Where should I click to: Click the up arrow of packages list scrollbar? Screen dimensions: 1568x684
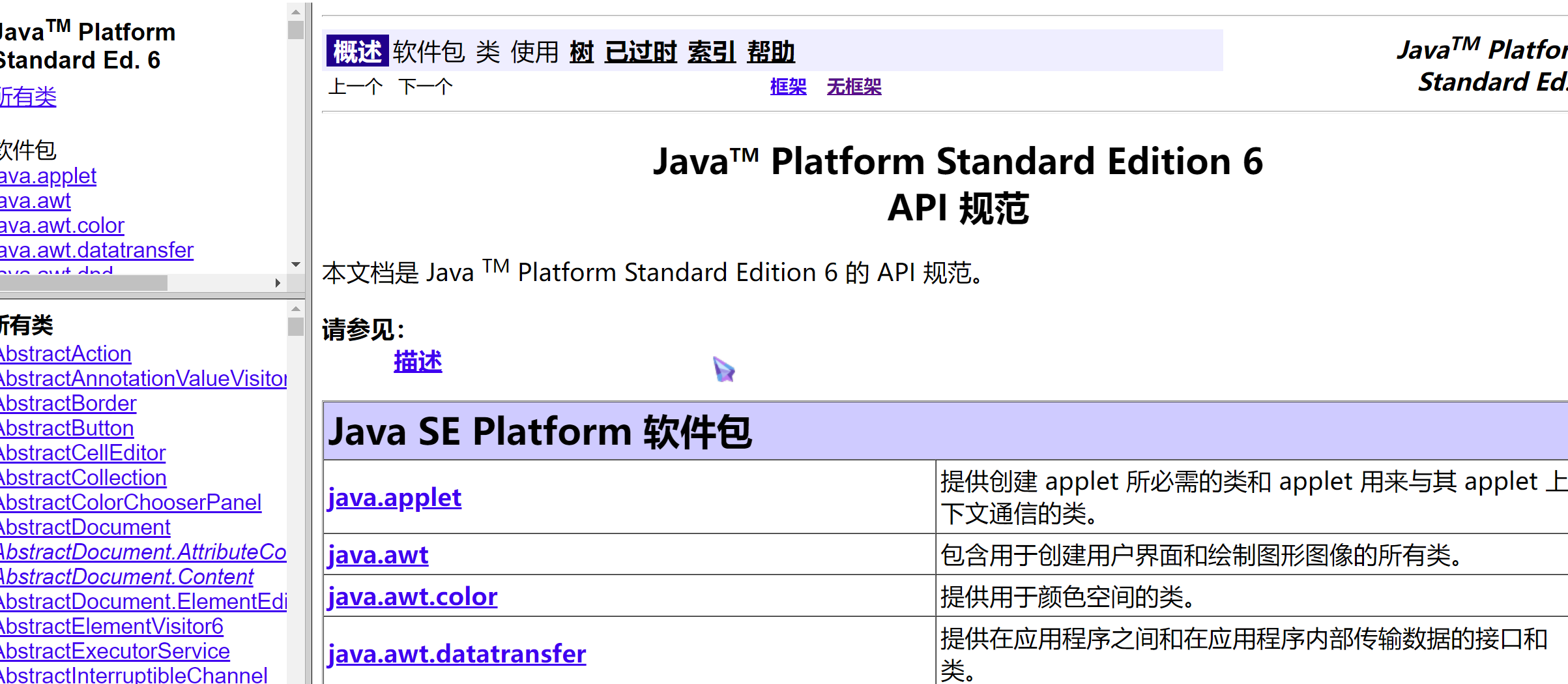tap(296, 12)
